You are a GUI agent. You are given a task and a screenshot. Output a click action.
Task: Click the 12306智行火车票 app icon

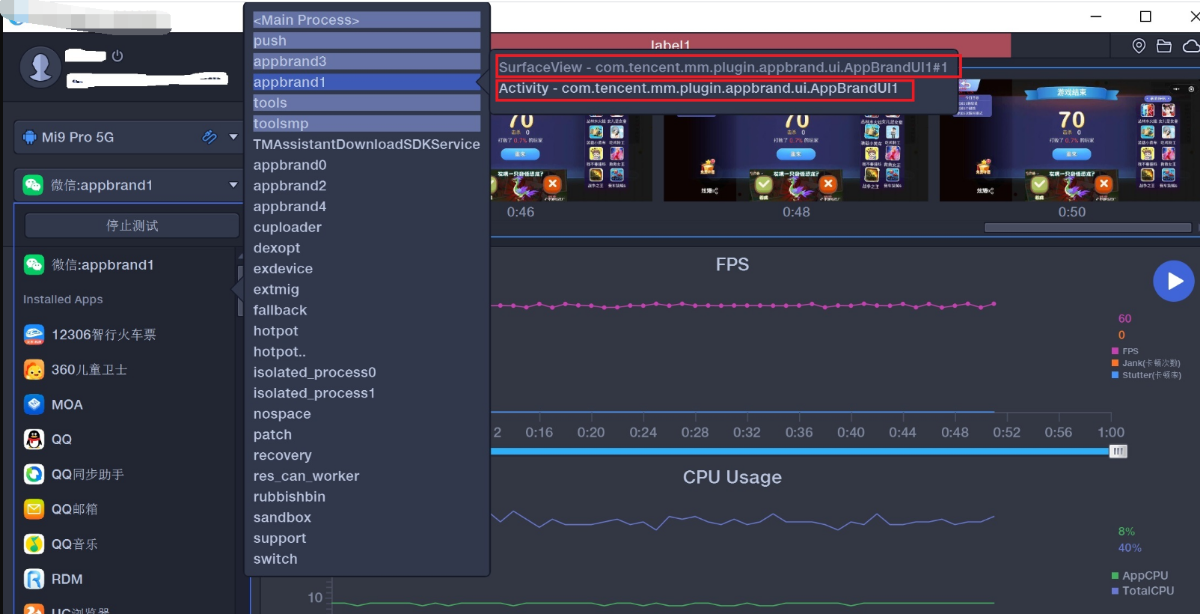[34, 335]
